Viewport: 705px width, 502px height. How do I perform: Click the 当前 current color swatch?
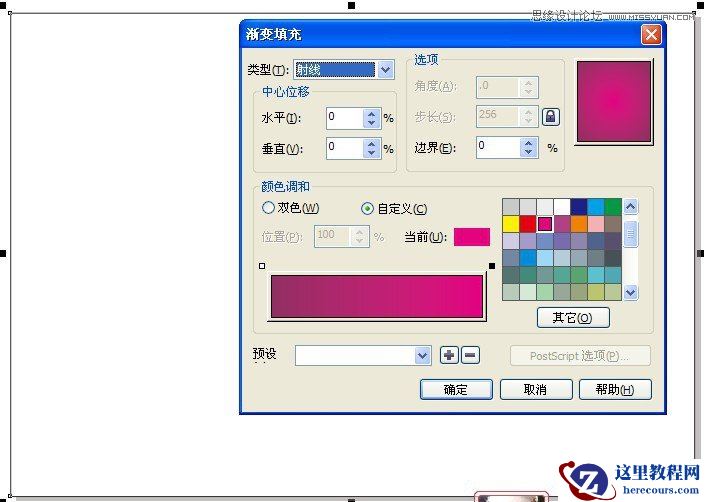tap(472, 237)
